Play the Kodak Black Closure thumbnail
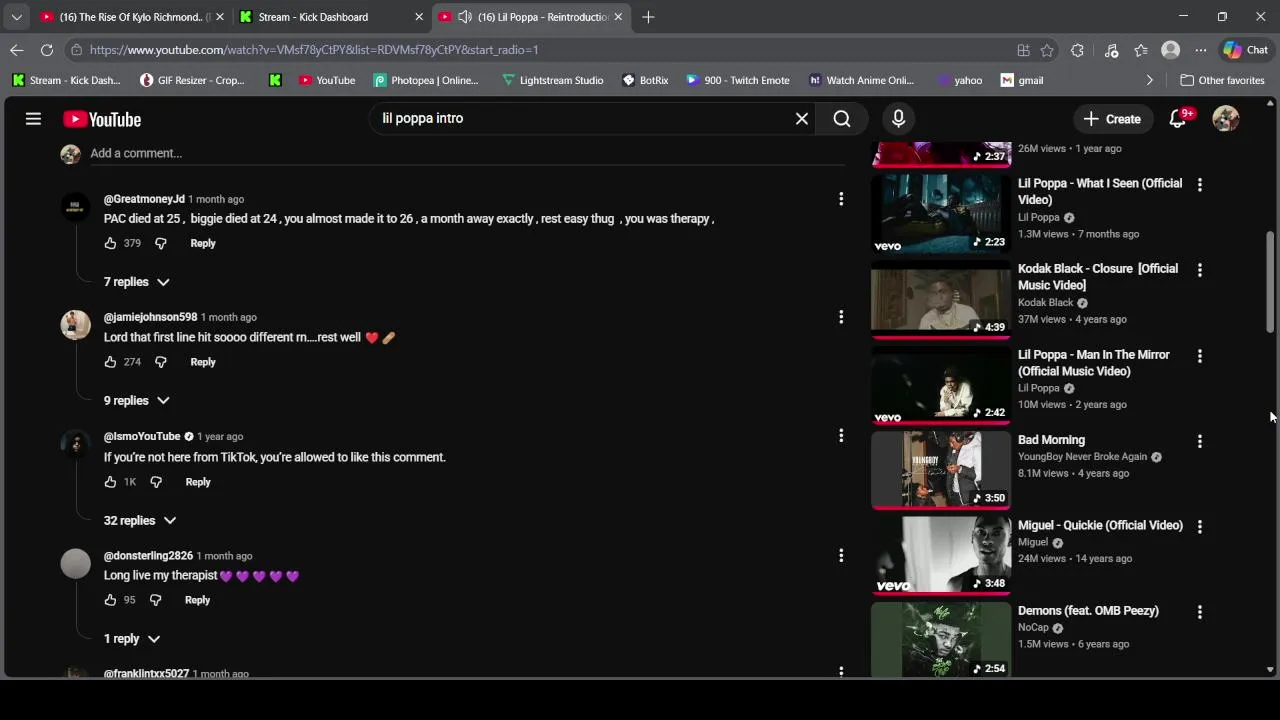The width and height of the screenshot is (1280, 720). click(941, 298)
